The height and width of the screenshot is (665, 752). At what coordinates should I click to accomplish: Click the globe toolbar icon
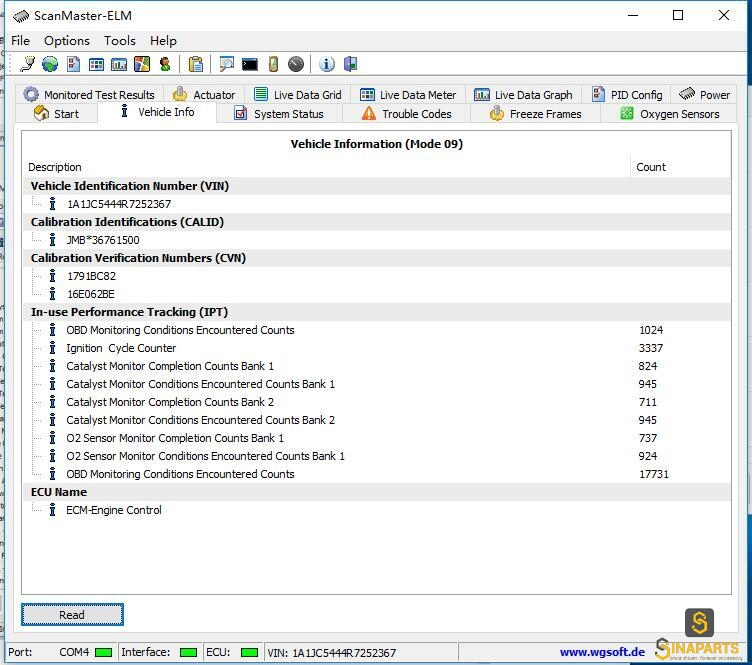[50, 64]
